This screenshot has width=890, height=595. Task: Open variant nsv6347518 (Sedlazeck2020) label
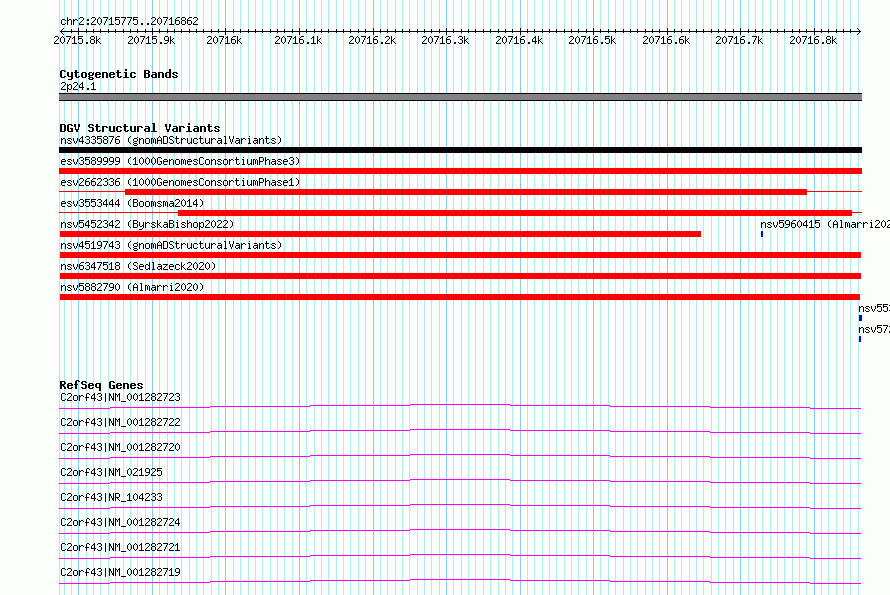(138, 266)
